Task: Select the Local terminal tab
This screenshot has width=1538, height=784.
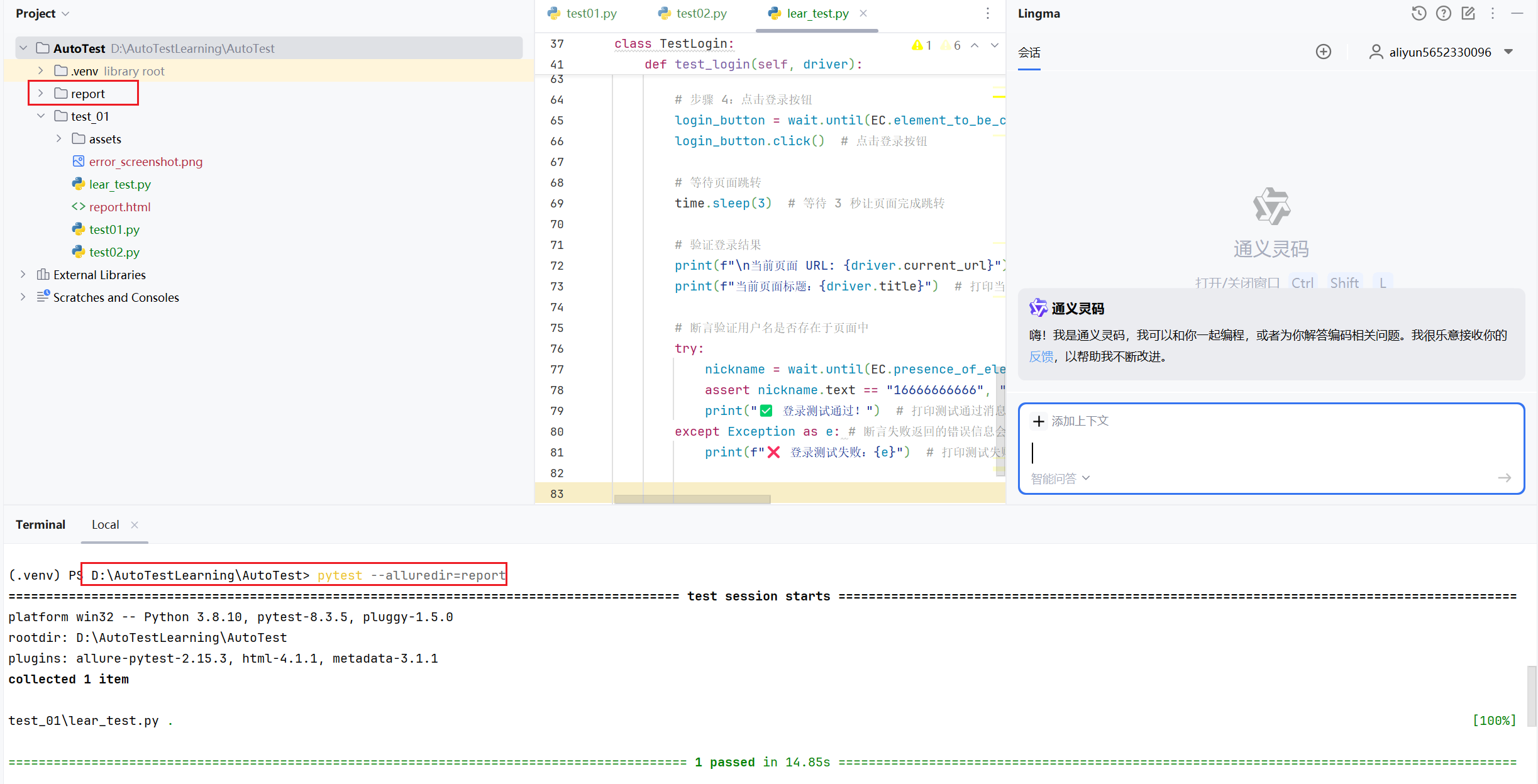Action: tap(105, 524)
